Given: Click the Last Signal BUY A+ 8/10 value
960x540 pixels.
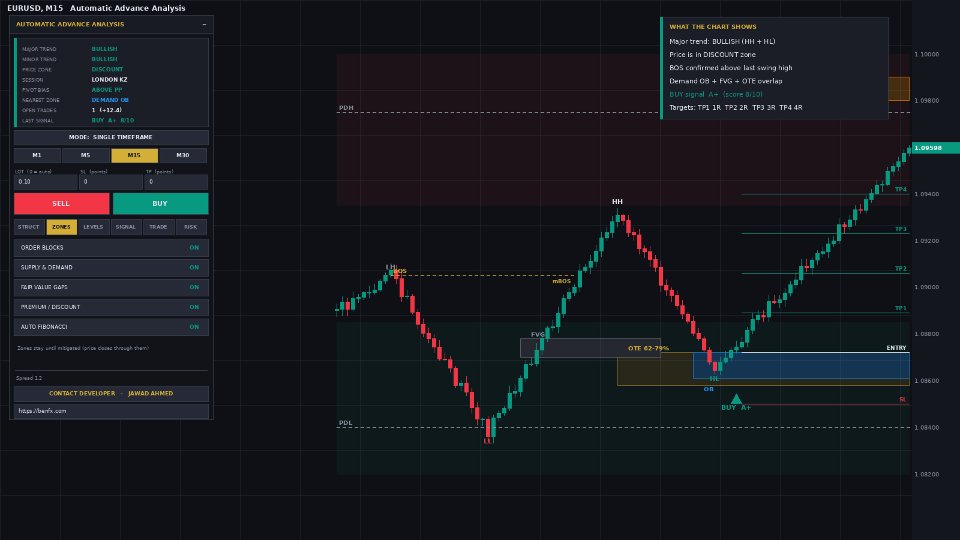Looking at the screenshot, I should click(113, 121).
